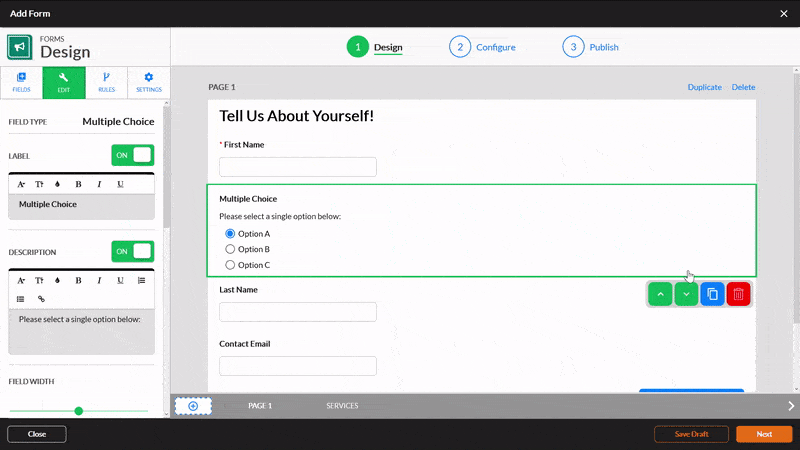Expand page bar right chevron
The height and width of the screenshot is (450, 800).
(x=791, y=406)
